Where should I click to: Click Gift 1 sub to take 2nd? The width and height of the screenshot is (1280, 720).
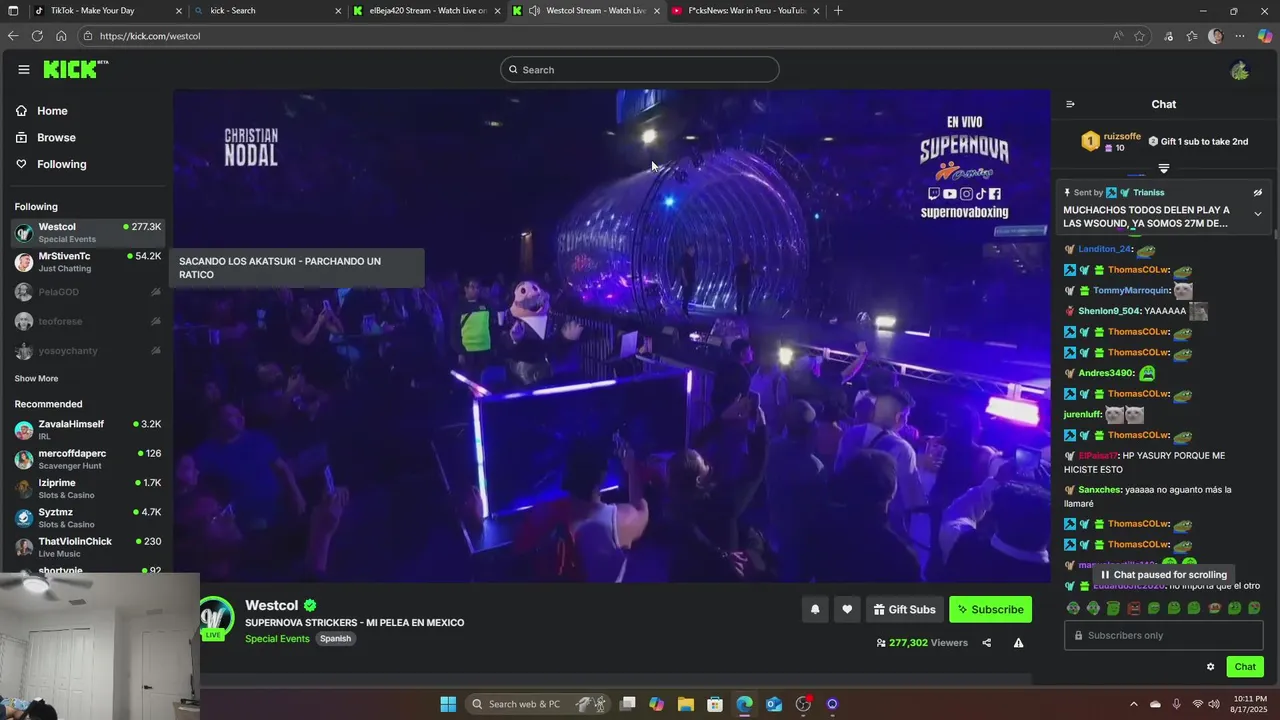click(x=1198, y=142)
